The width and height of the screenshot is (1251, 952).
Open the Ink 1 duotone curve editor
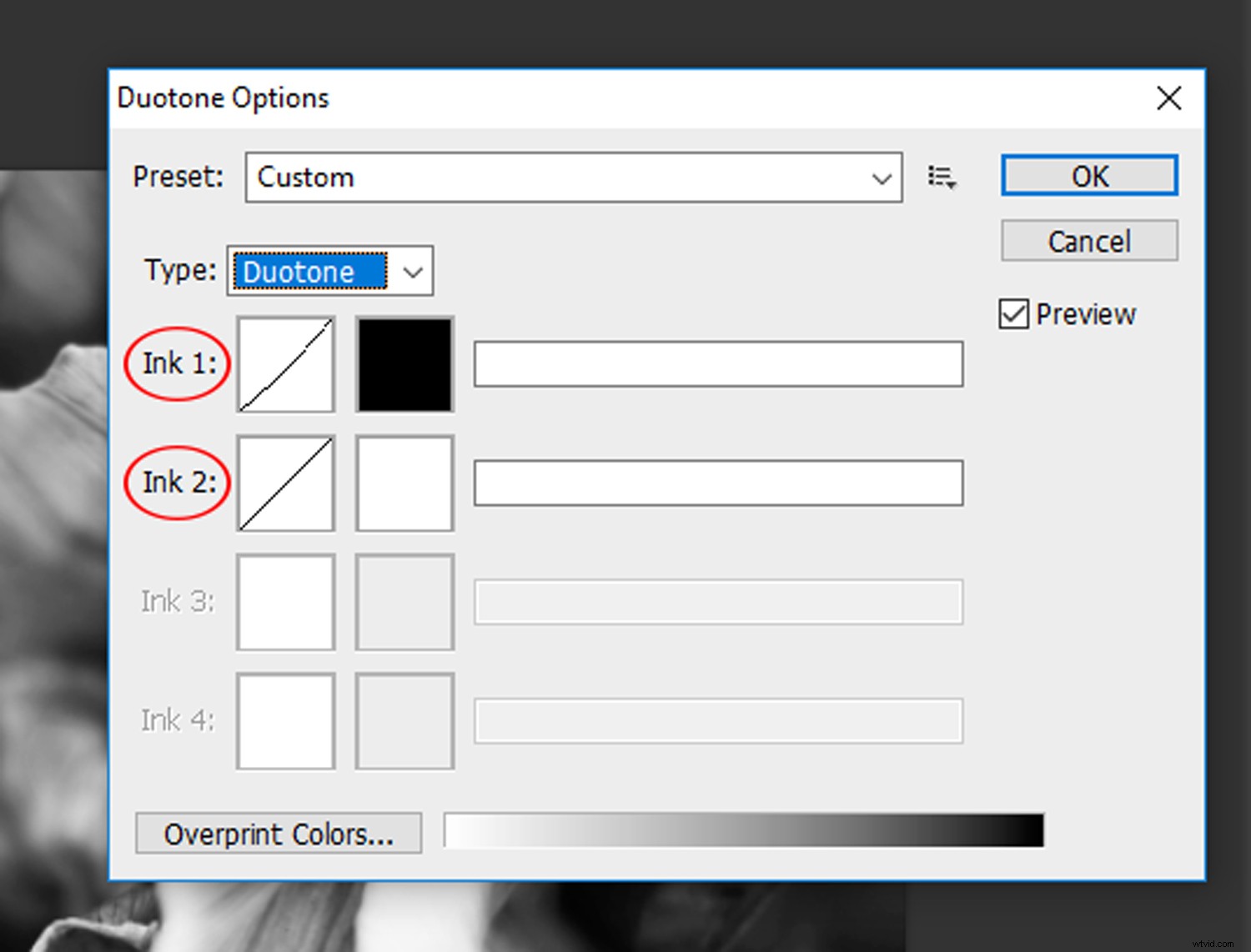click(285, 364)
